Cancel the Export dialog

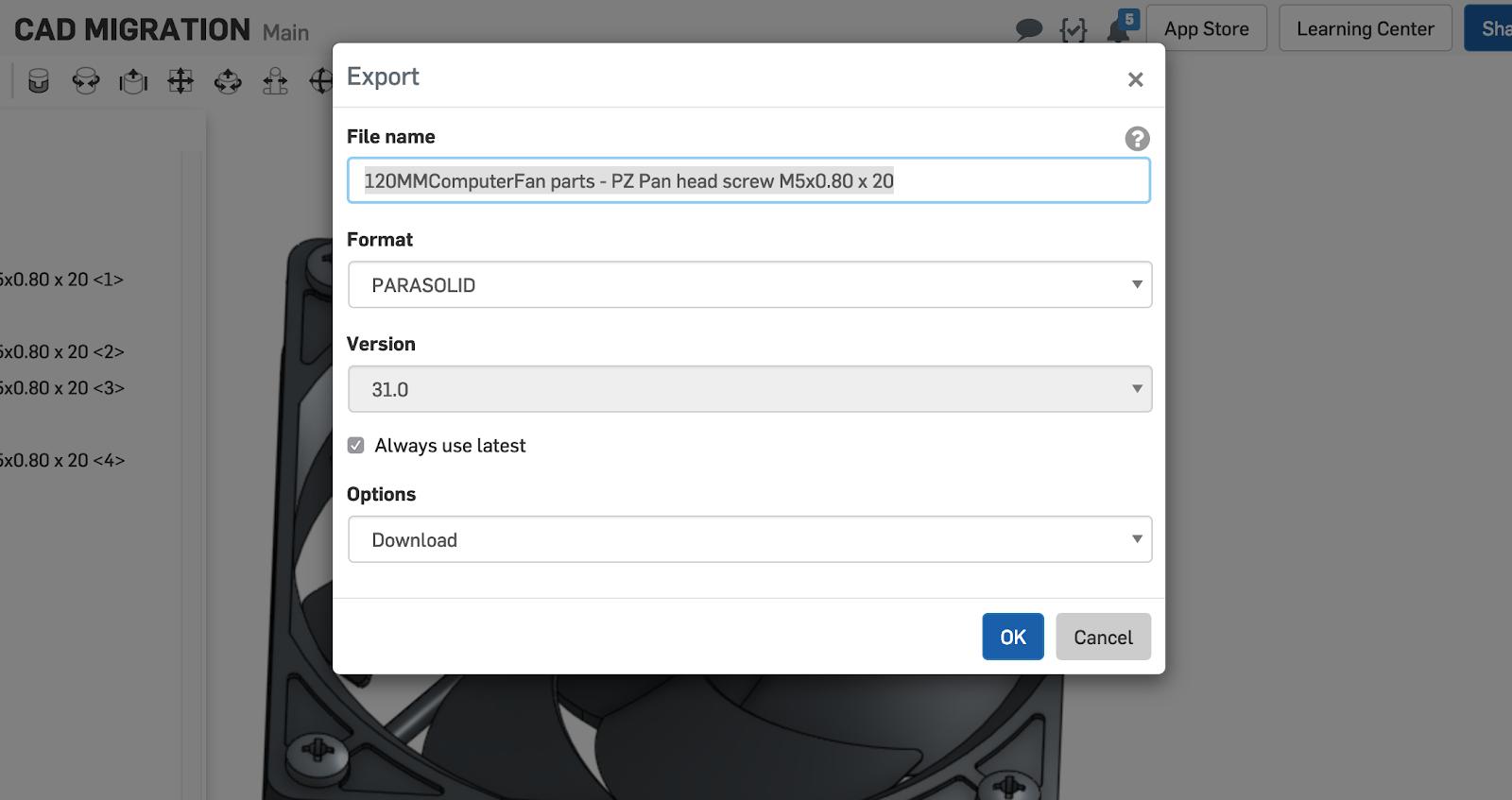tap(1102, 637)
